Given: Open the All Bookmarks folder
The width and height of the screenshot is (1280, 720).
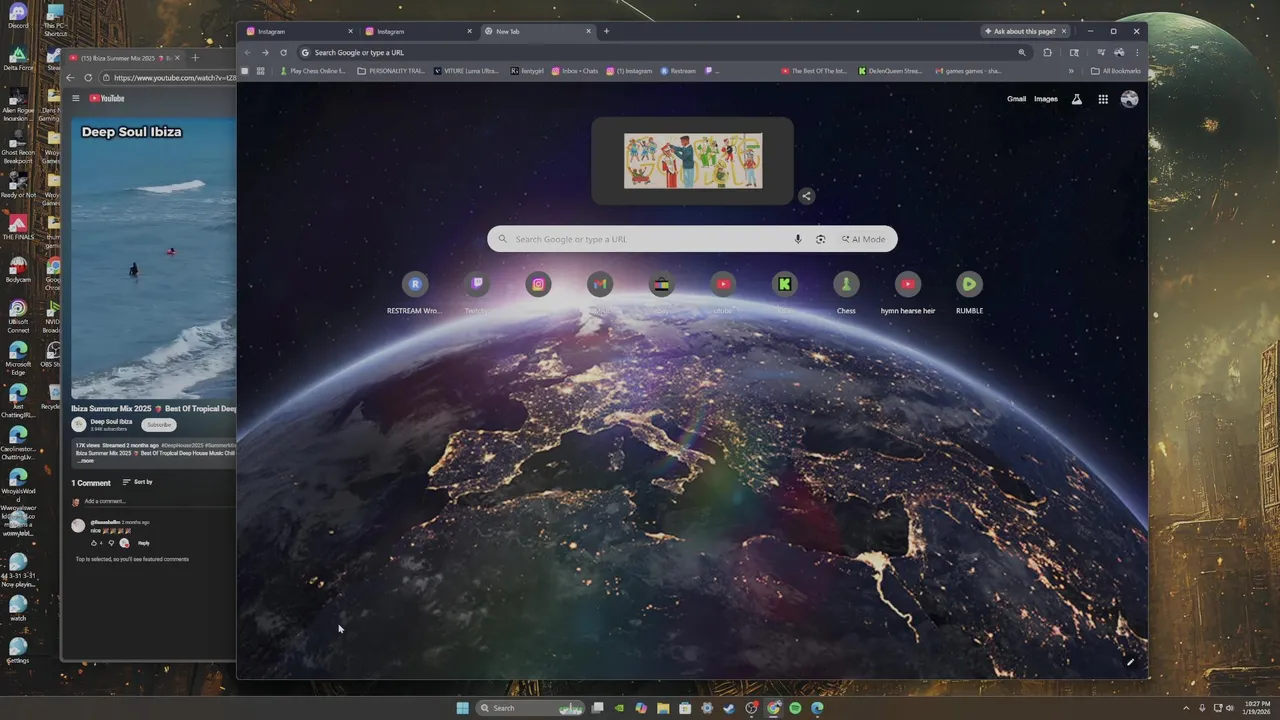Looking at the screenshot, I should point(1115,71).
